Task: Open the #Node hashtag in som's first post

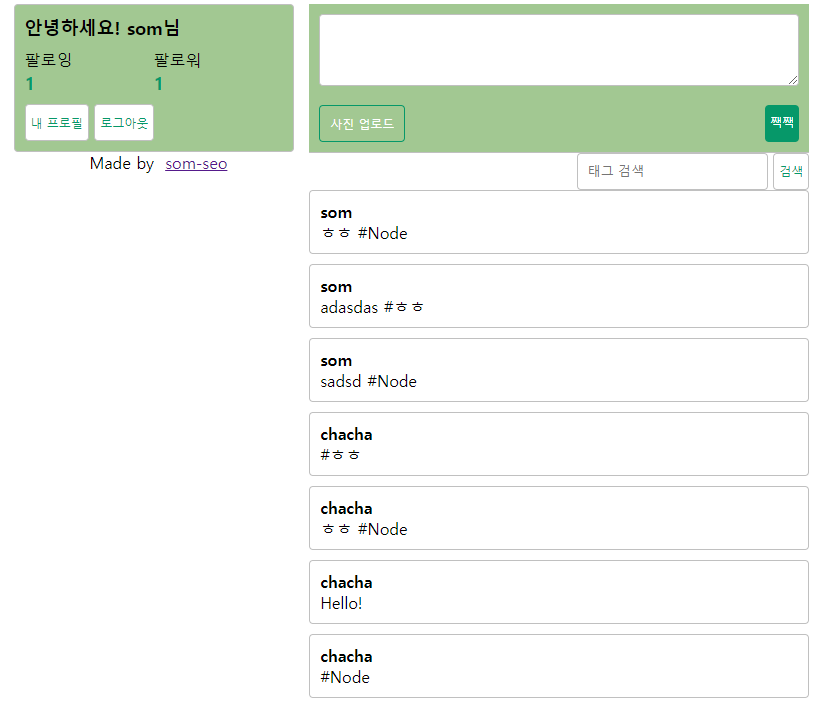Action: point(384,233)
